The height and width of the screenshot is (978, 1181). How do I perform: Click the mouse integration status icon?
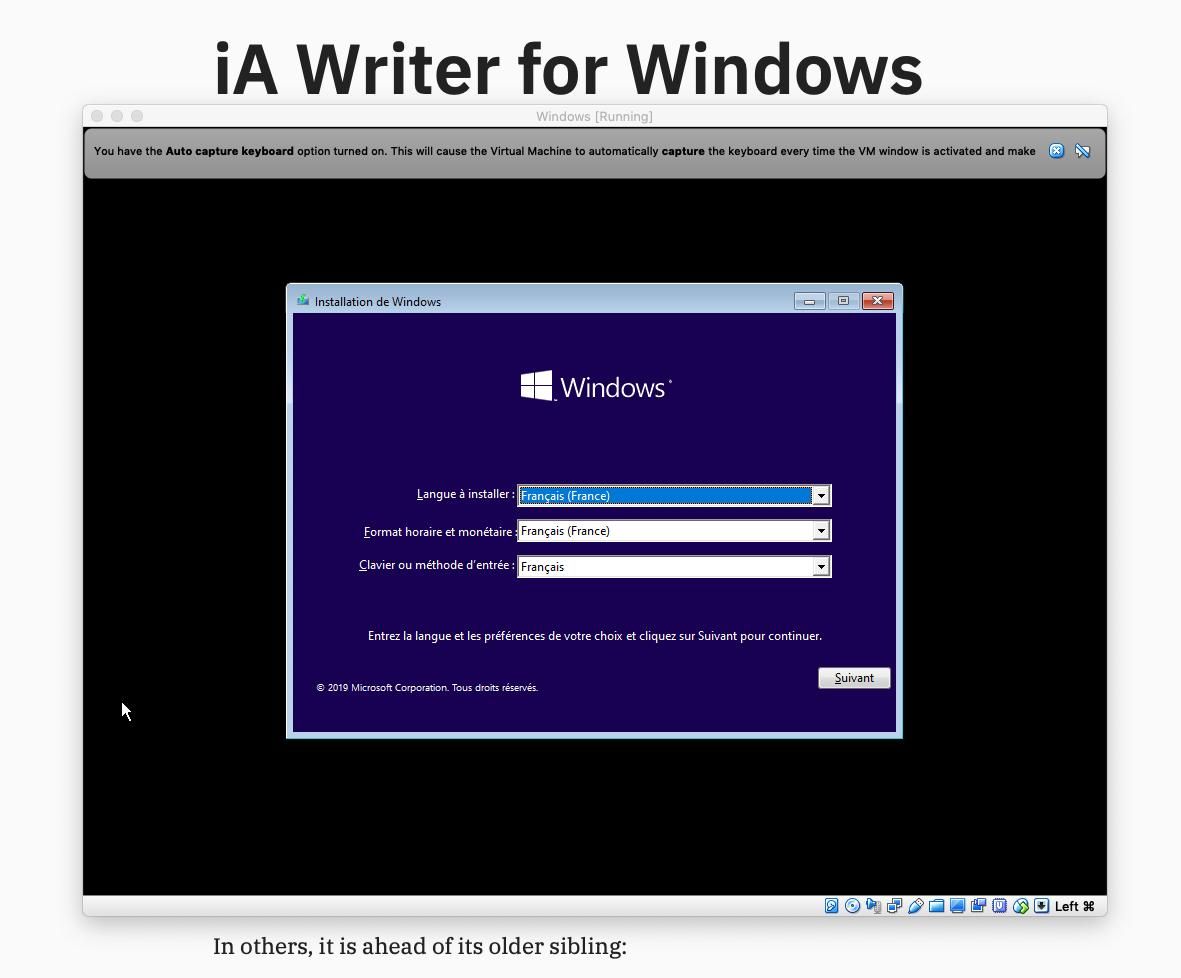[x=1020, y=906]
